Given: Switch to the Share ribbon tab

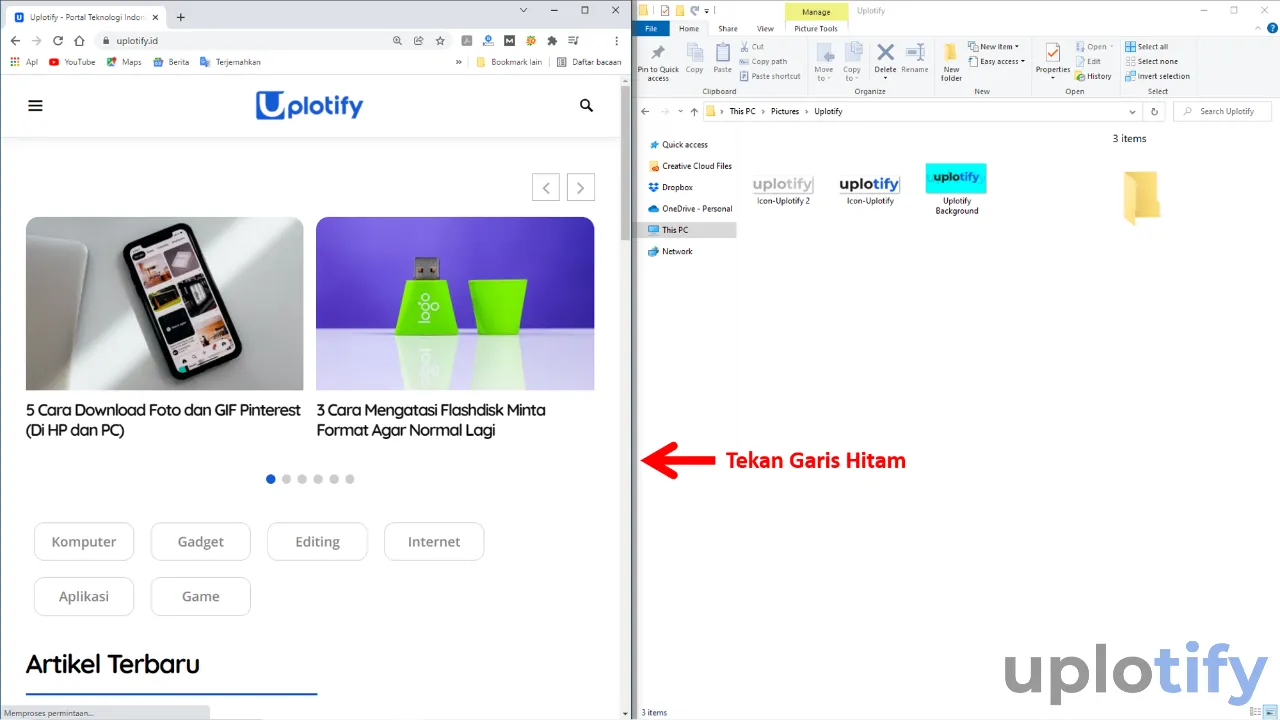Looking at the screenshot, I should pos(728,28).
